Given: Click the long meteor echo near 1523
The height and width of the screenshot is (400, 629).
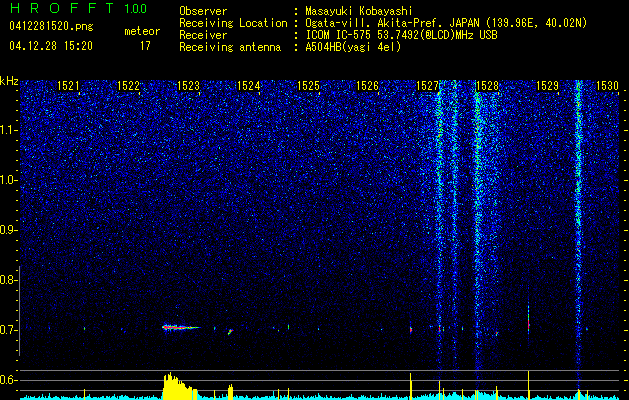Looking at the screenshot, I should 181,327.
